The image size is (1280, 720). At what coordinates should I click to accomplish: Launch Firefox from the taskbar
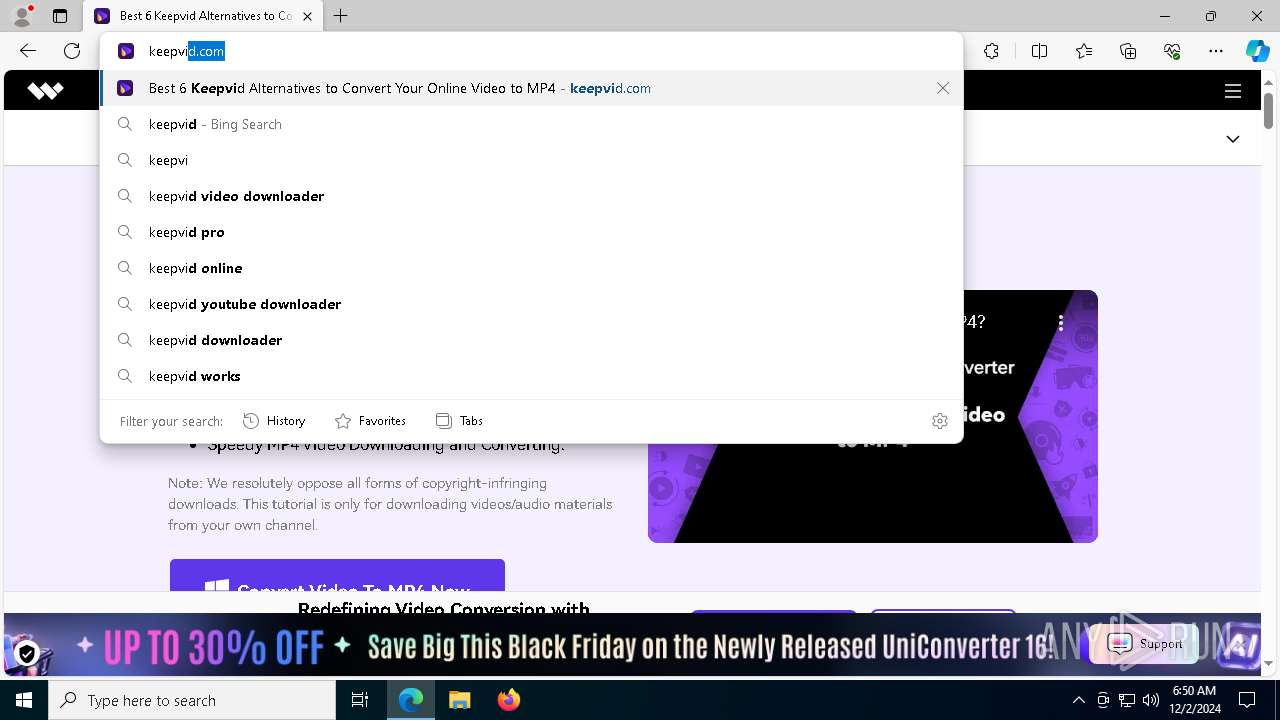(508, 700)
